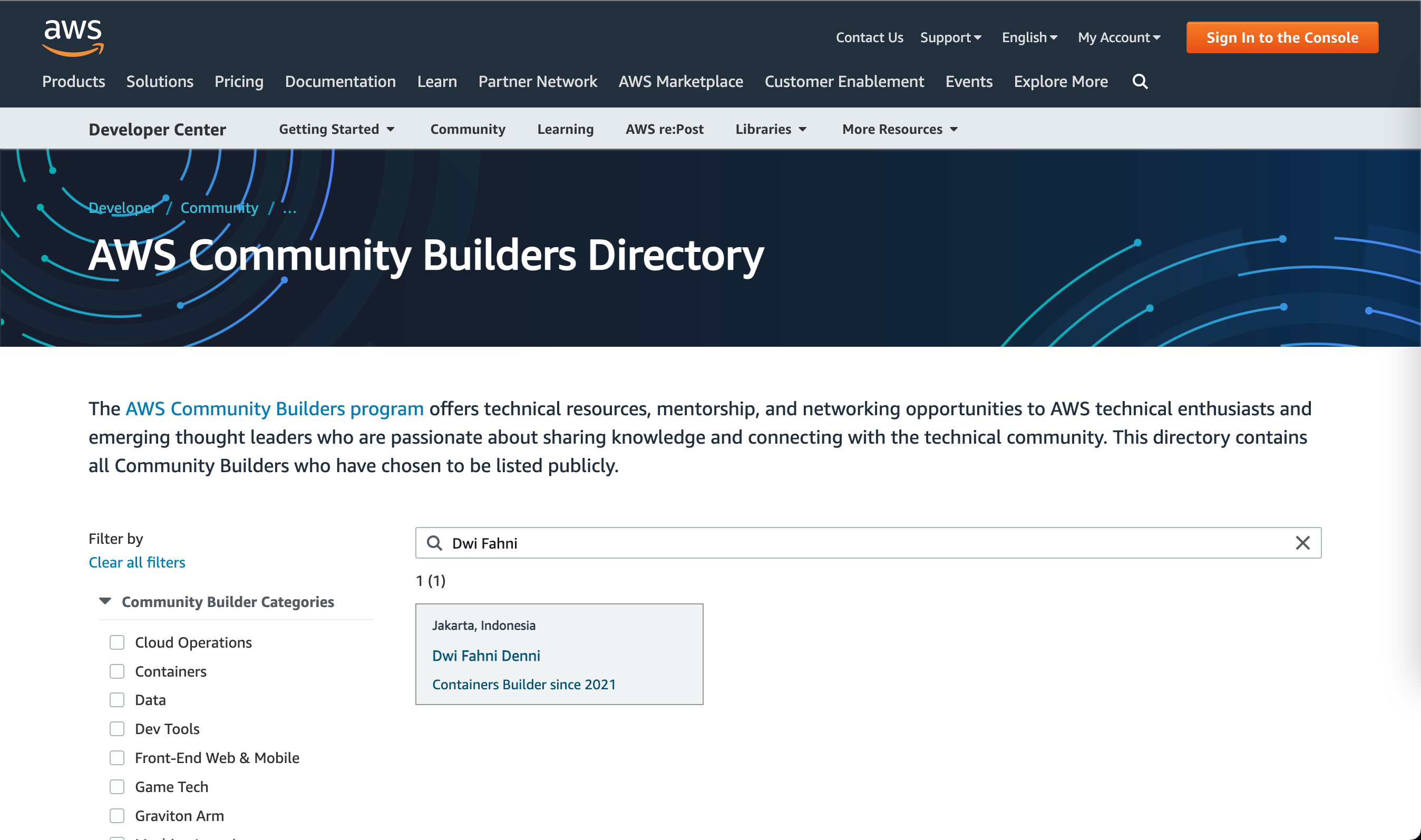This screenshot has height=840, width=1421.
Task: Open Dwi Fahni Denni's profile
Action: [x=486, y=655]
